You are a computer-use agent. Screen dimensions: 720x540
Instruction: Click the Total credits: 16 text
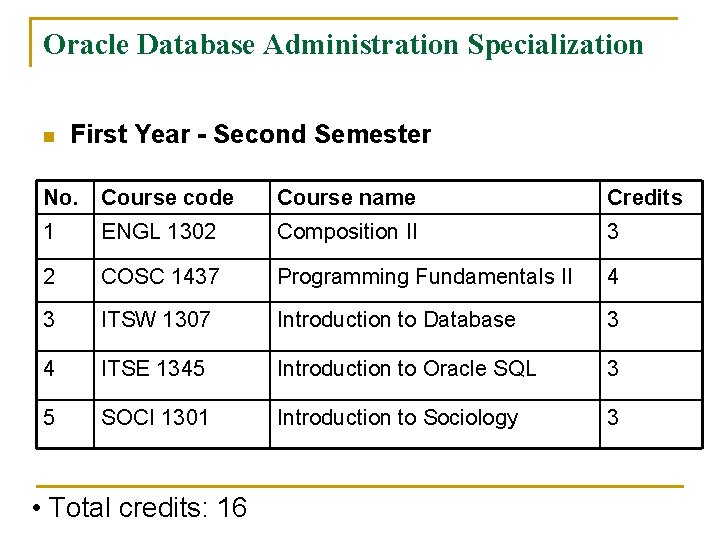click(x=140, y=508)
